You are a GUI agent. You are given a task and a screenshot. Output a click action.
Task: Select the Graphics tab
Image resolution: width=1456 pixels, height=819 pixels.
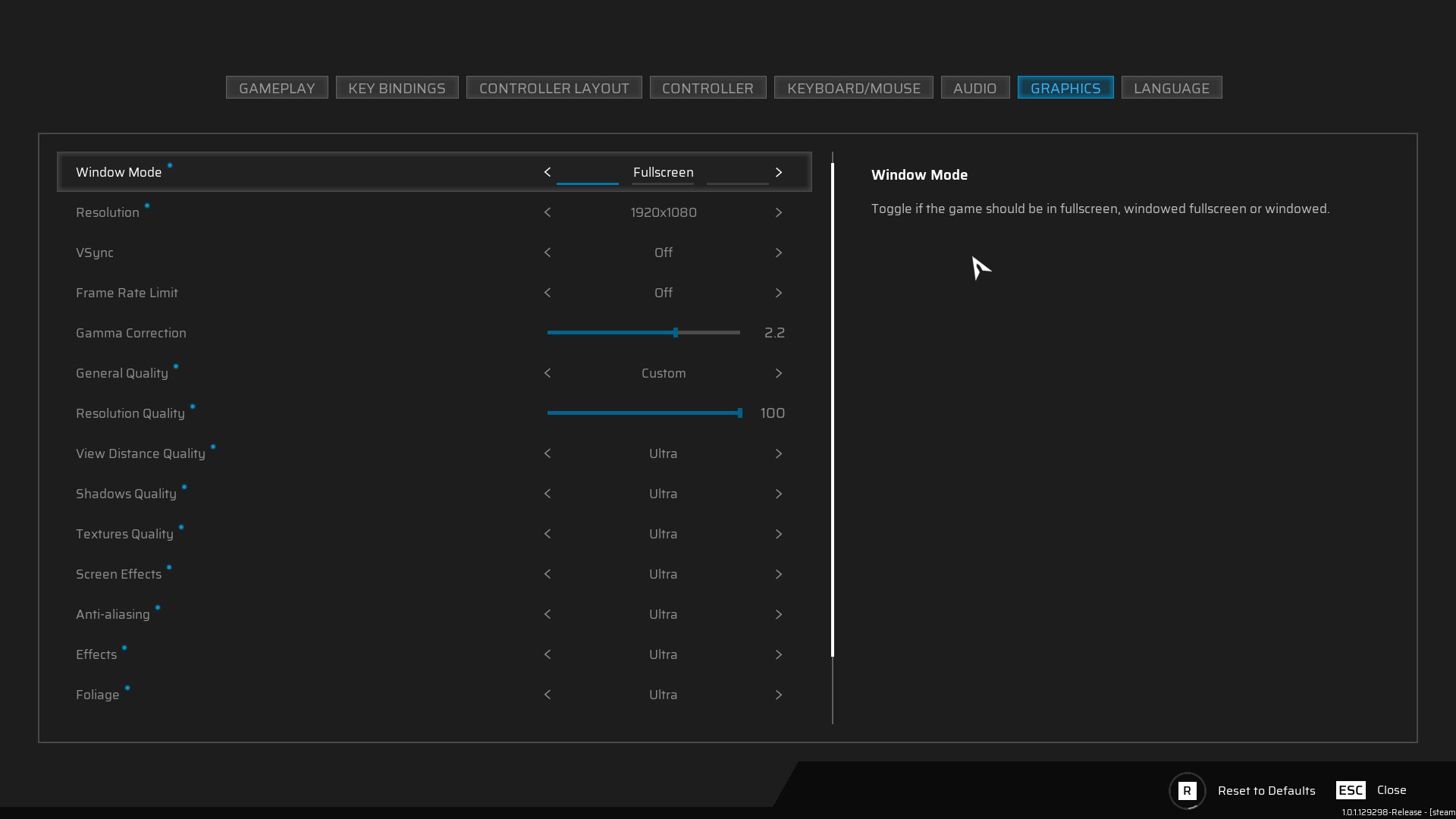(x=1065, y=88)
